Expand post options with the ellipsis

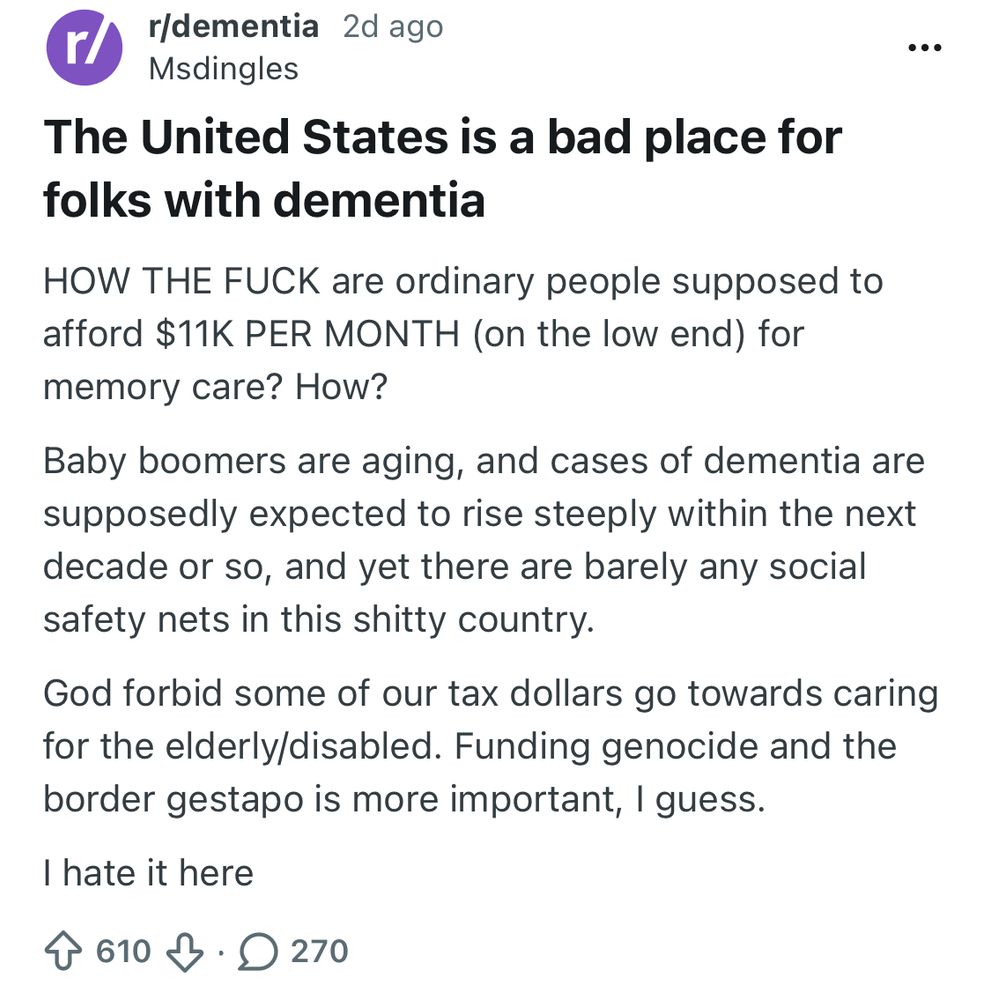pyautogui.click(x=926, y=46)
